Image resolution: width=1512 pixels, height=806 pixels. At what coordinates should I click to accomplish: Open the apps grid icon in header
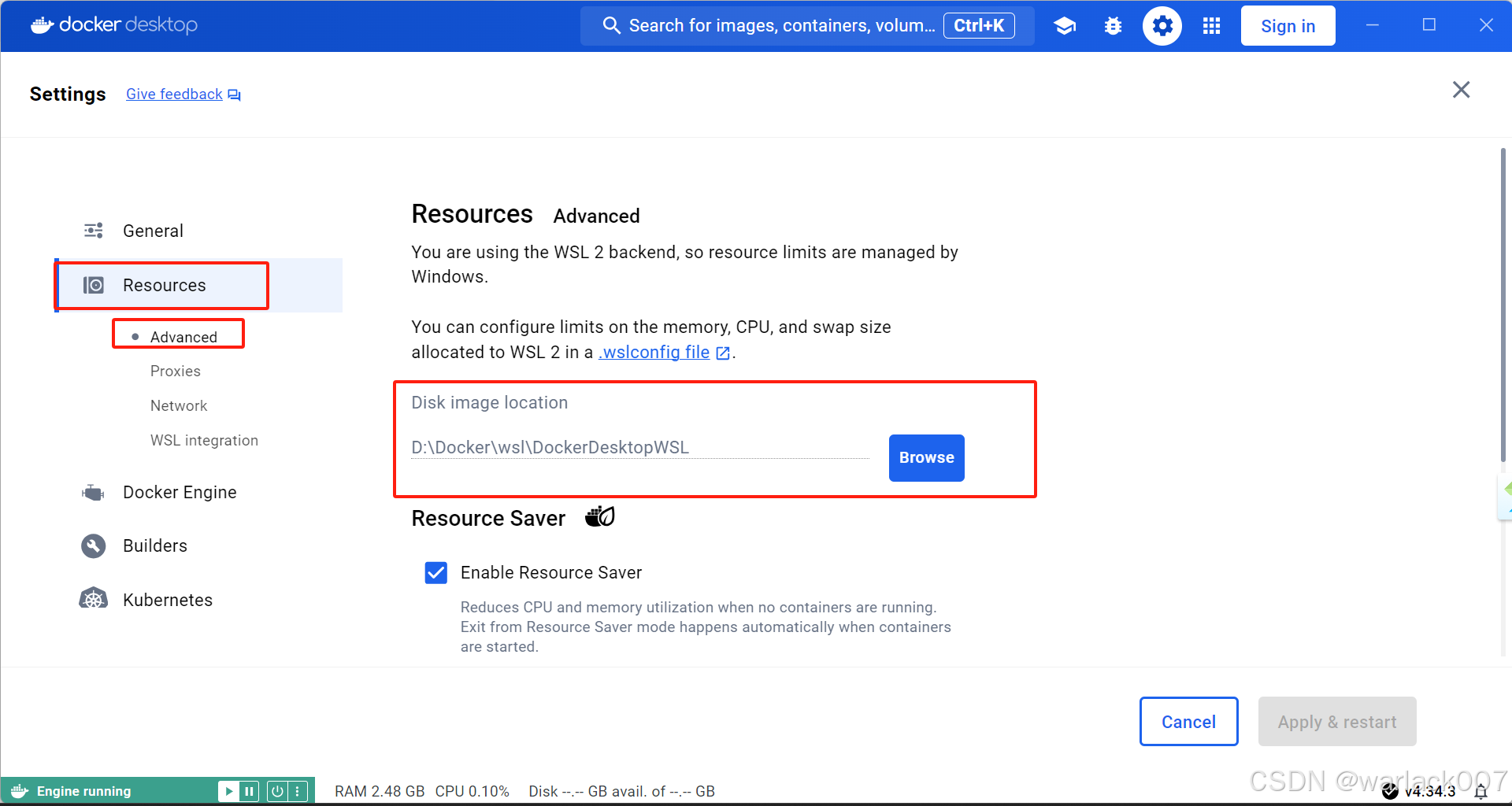point(1211,26)
